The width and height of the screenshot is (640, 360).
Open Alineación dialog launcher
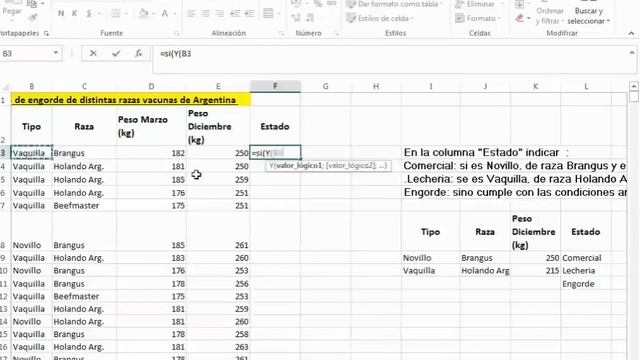[282, 33]
